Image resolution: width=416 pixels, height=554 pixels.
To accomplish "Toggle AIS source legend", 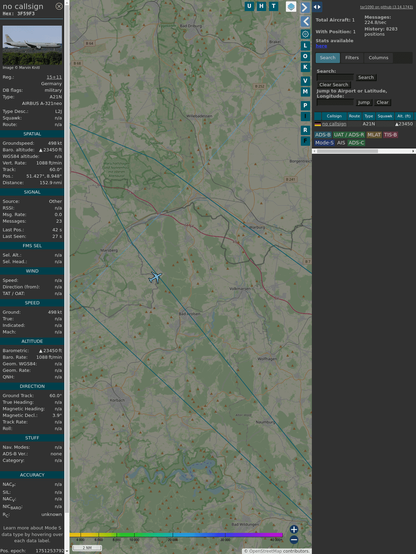I will click(341, 143).
